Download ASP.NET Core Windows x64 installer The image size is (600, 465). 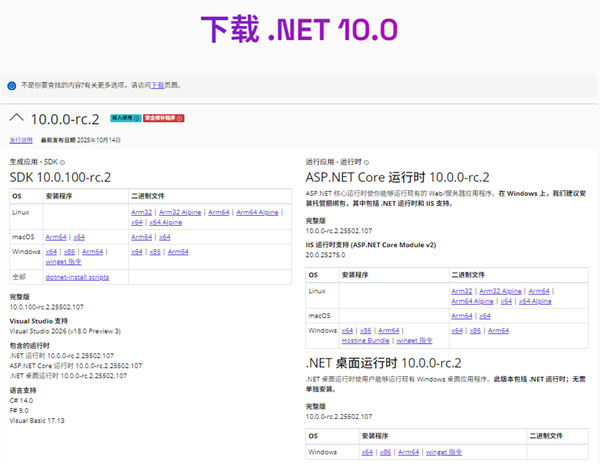coord(347,330)
